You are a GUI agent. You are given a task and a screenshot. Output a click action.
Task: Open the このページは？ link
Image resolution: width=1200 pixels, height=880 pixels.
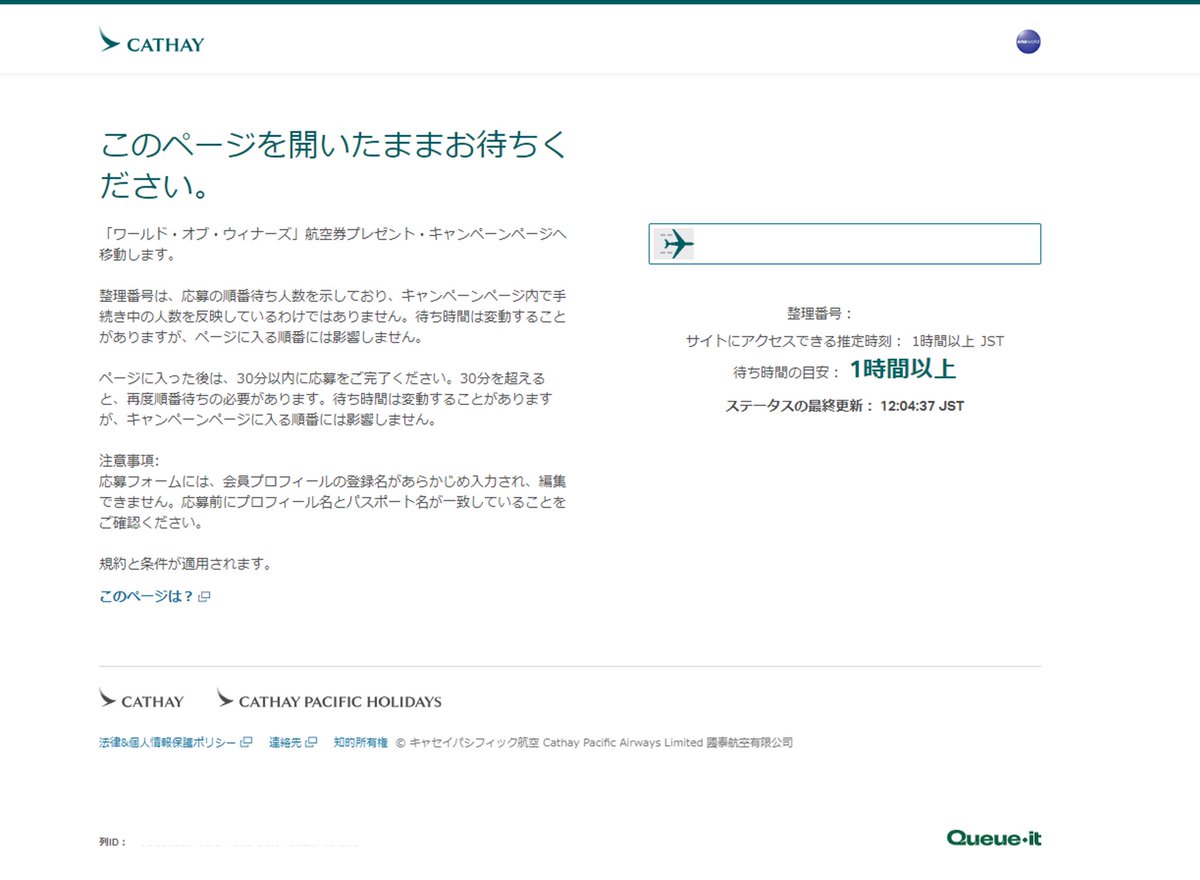click(146, 597)
